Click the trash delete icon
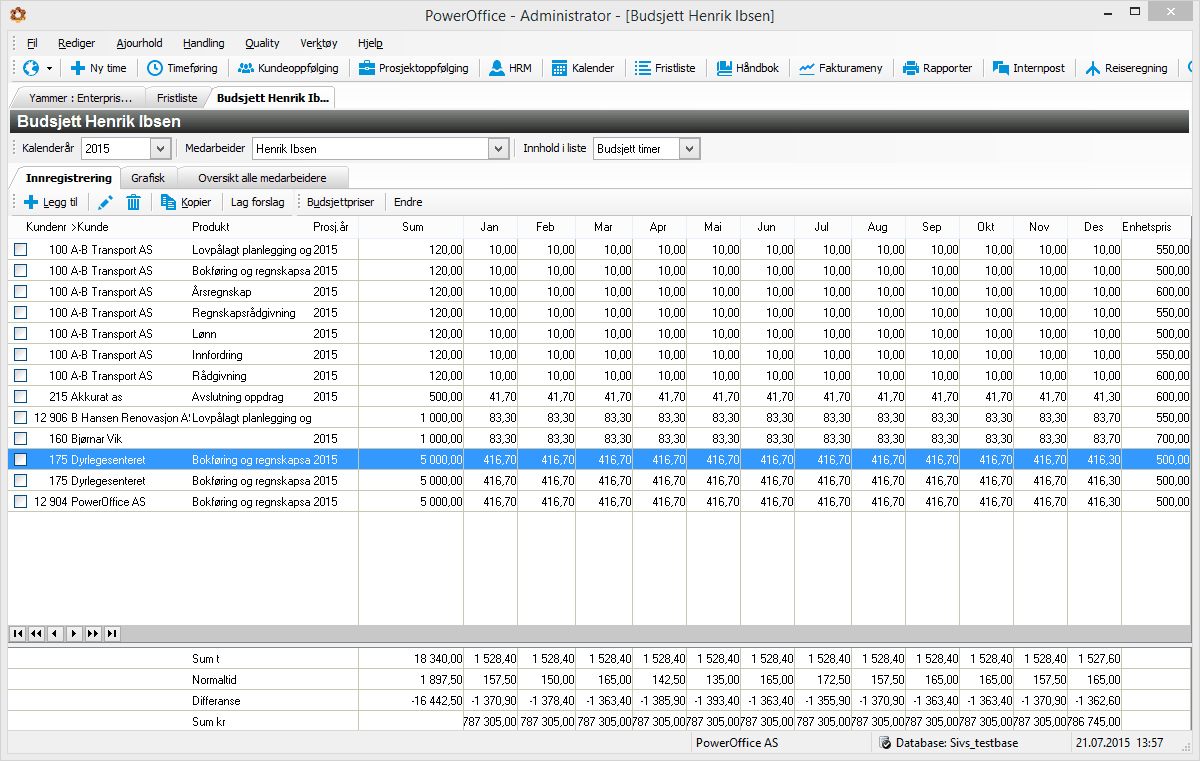This screenshot has height=761, width=1200. tap(133, 202)
